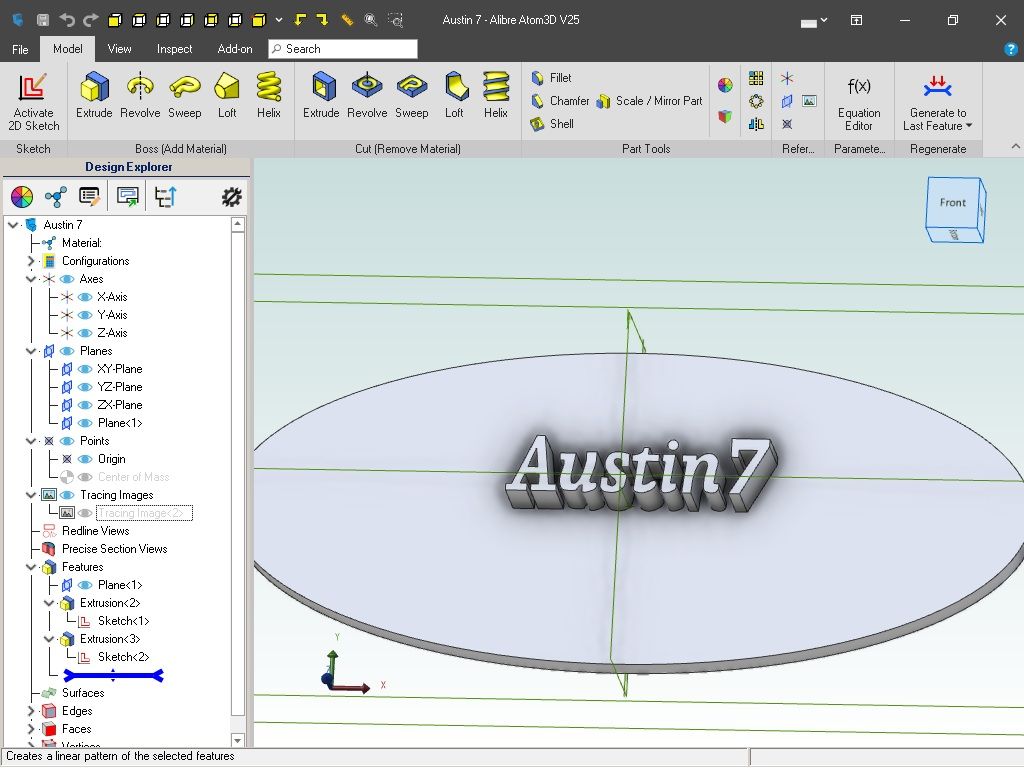Click the blue feature rollback bar
Viewport: 1024px width, 768px height.
pyautogui.click(x=114, y=675)
